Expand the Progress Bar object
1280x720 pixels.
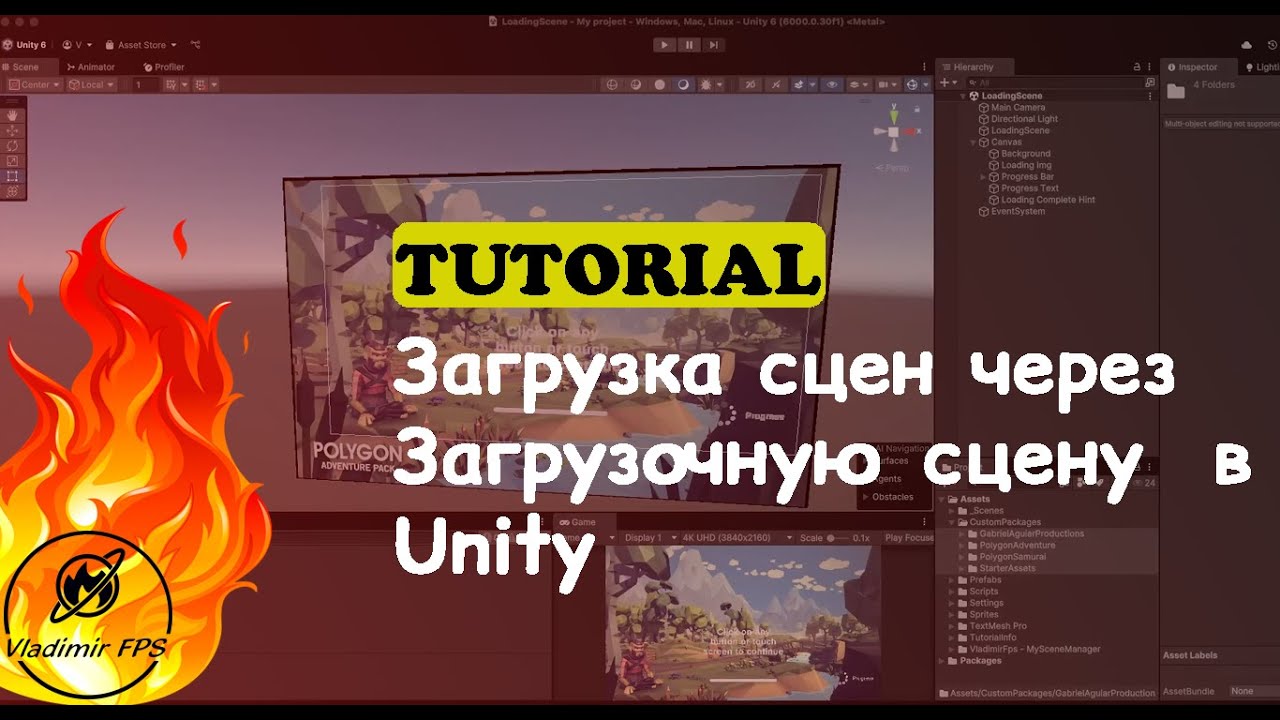pos(983,177)
